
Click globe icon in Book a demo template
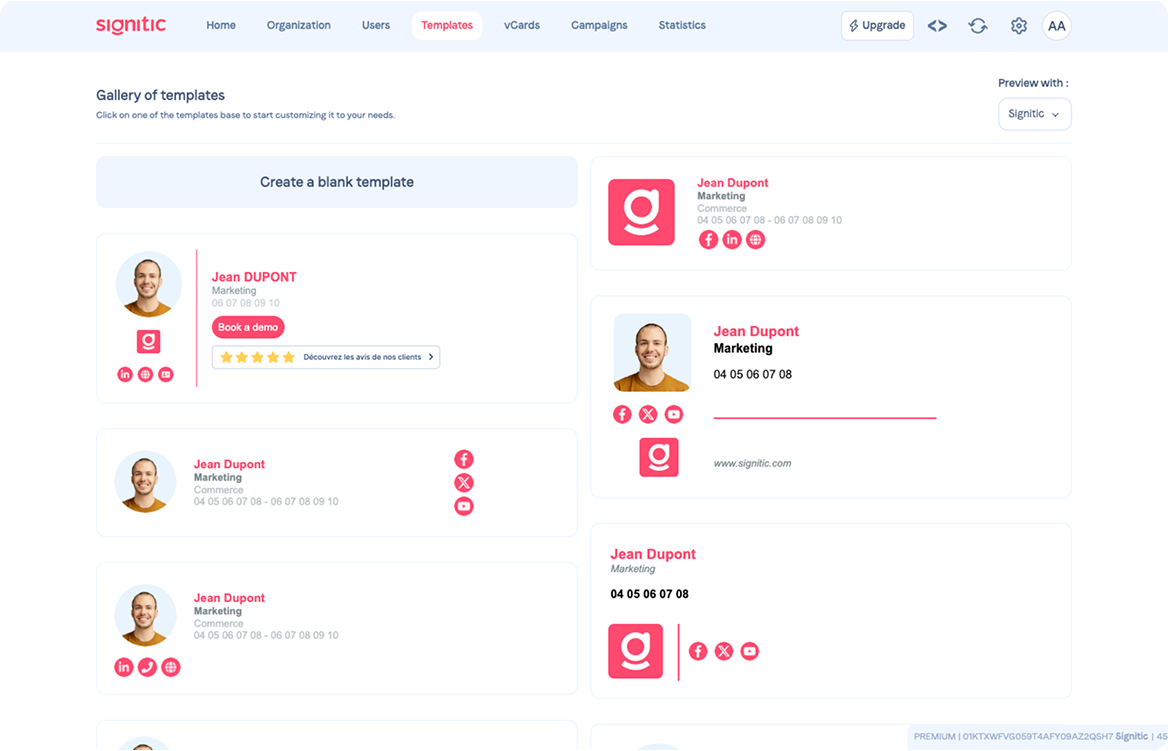(145, 374)
